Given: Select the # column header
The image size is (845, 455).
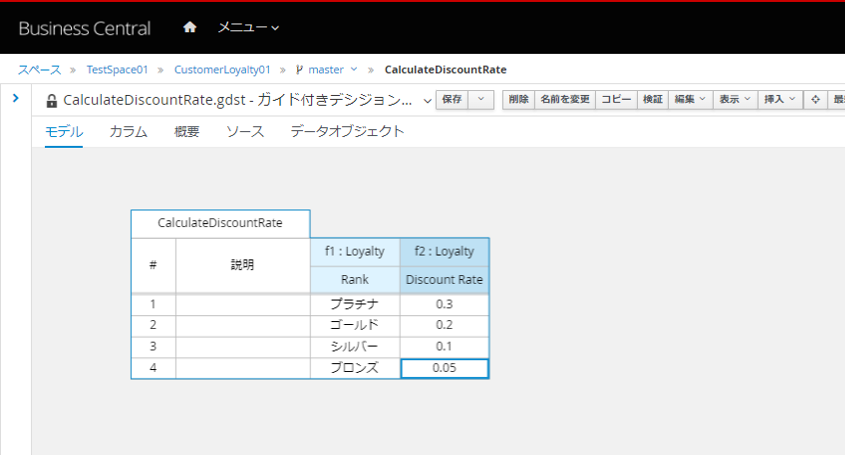Looking at the screenshot, I should pyautogui.click(x=153, y=265).
